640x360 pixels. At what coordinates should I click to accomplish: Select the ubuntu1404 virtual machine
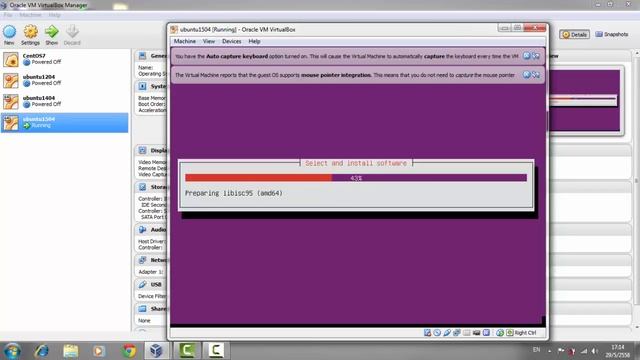(64, 101)
